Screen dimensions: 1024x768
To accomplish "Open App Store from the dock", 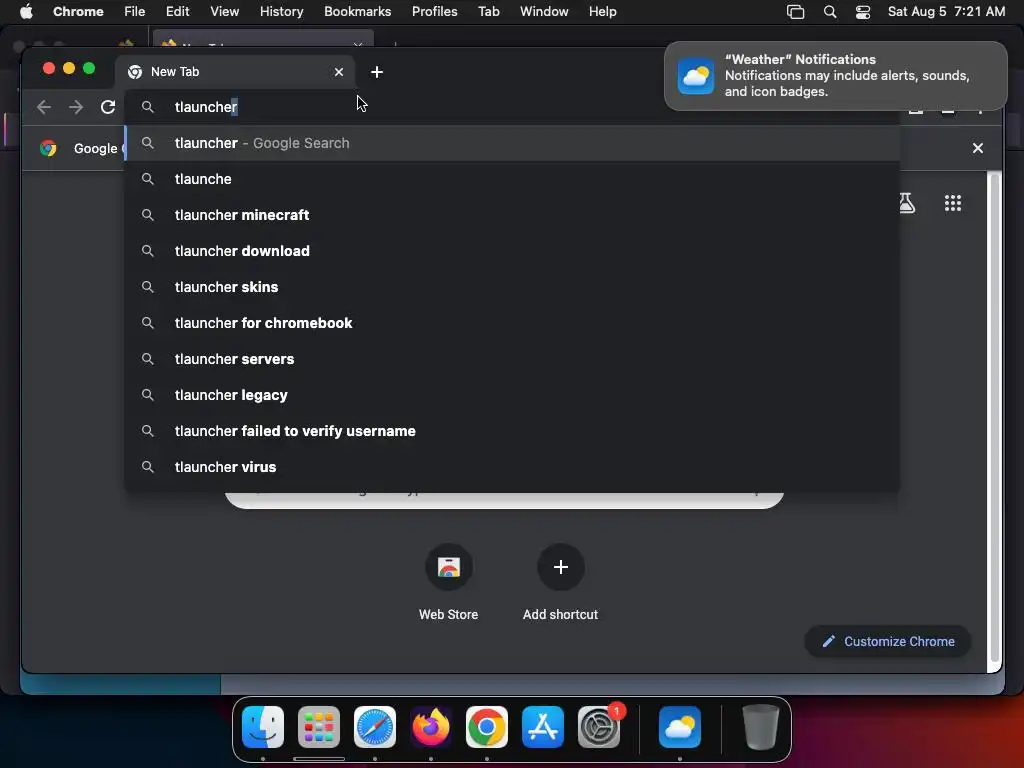I will click(543, 727).
